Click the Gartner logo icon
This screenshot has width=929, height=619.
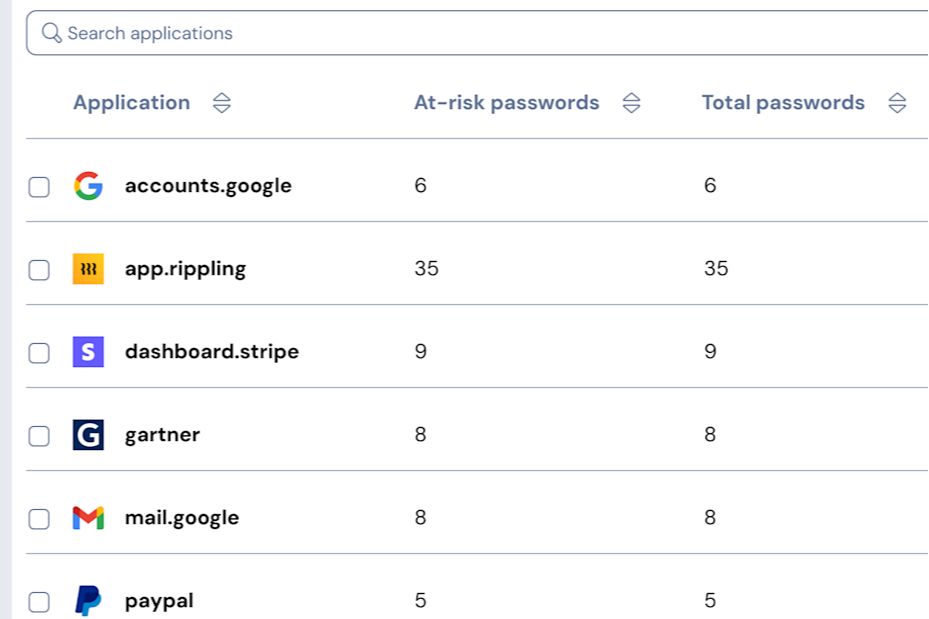tap(88, 435)
